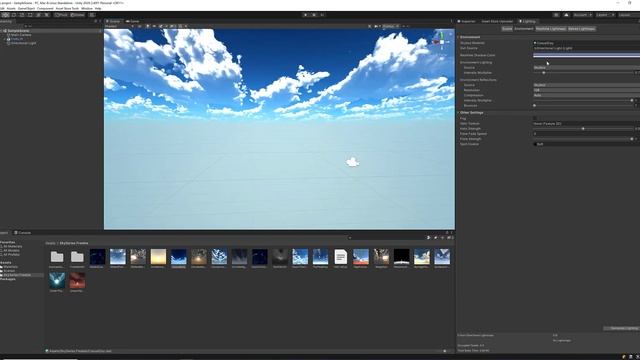Click the Environment Lighting Intensity Multiplier slider
640x360 pixels.
click(583, 73)
